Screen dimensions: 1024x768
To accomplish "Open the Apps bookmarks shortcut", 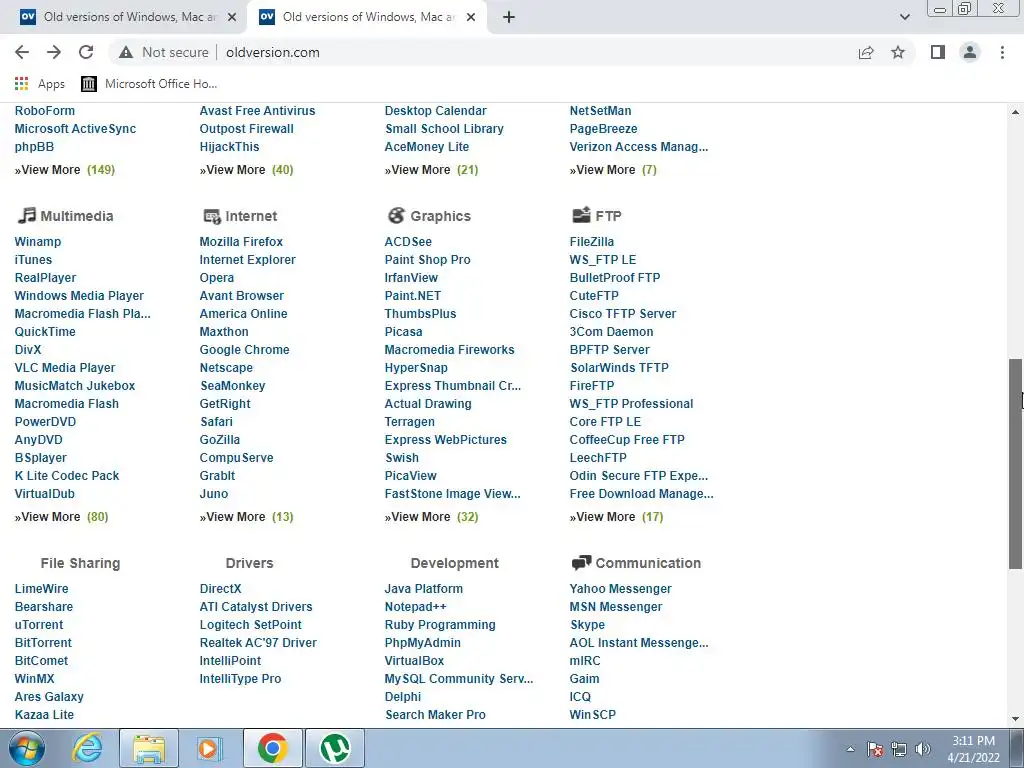I will point(40,84).
